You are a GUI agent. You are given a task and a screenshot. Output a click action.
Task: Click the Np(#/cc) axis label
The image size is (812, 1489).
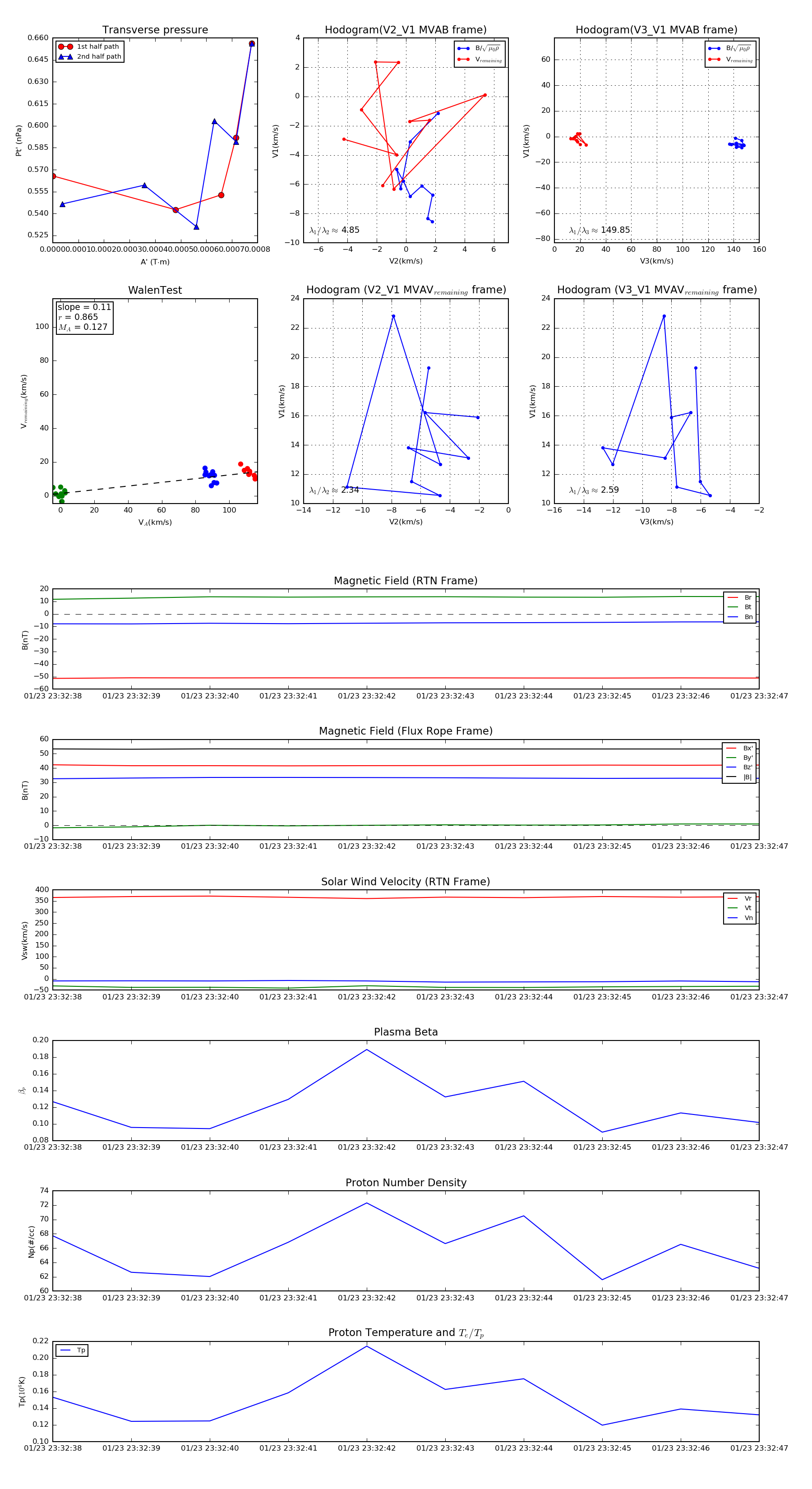tap(31, 1241)
